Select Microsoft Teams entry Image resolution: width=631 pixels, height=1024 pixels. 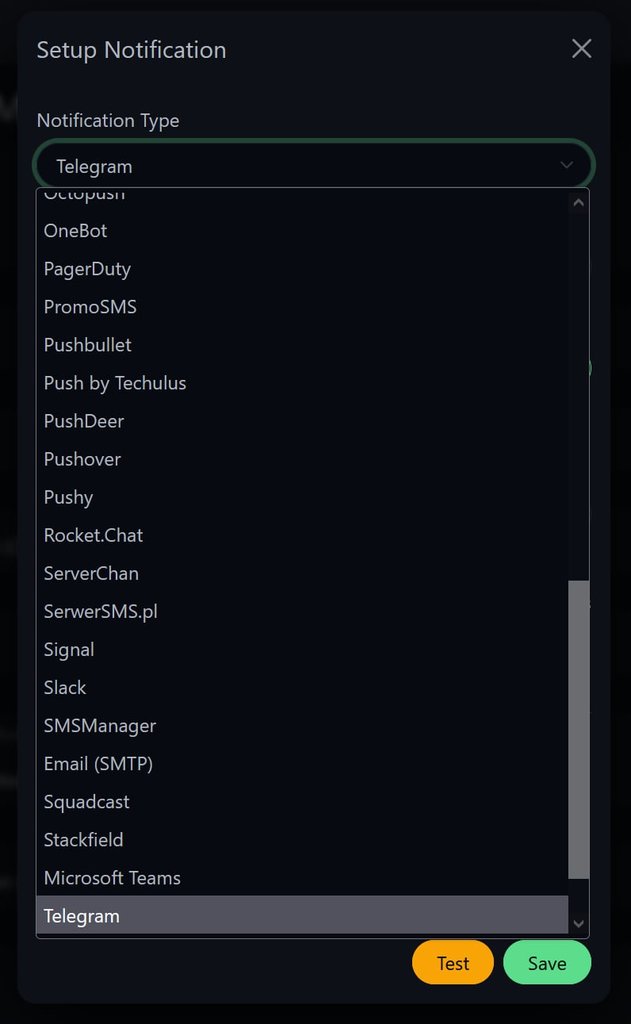[302, 878]
